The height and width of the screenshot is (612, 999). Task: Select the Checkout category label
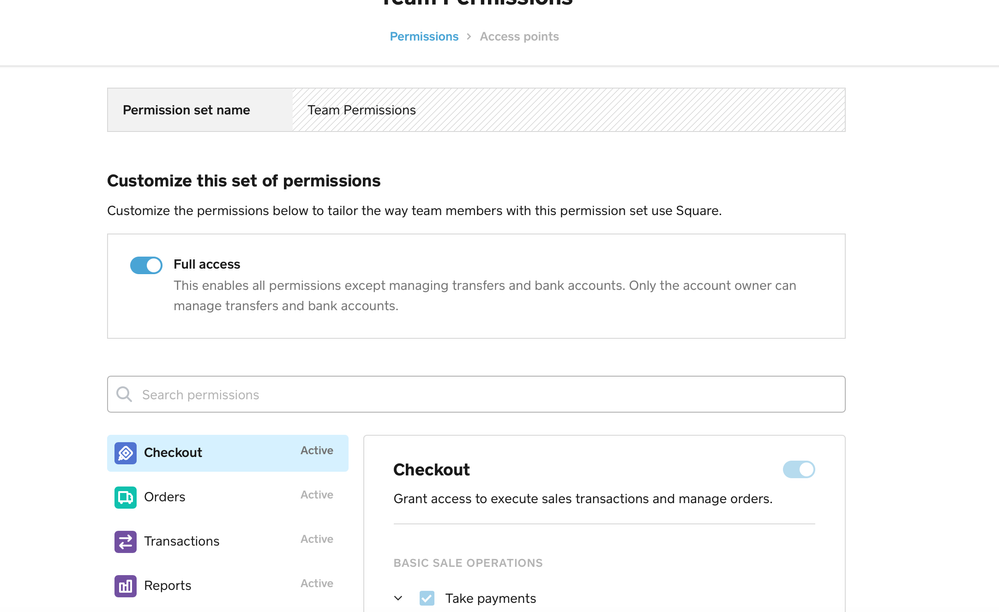click(x=173, y=453)
